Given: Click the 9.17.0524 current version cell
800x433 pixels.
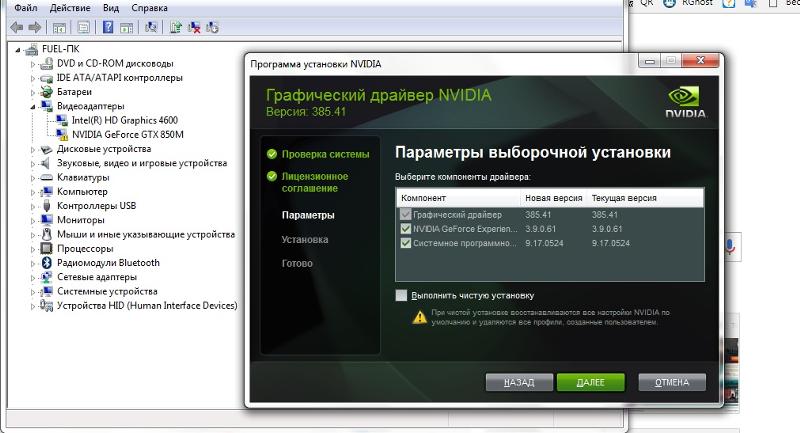Looking at the screenshot, I should [611, 243].
